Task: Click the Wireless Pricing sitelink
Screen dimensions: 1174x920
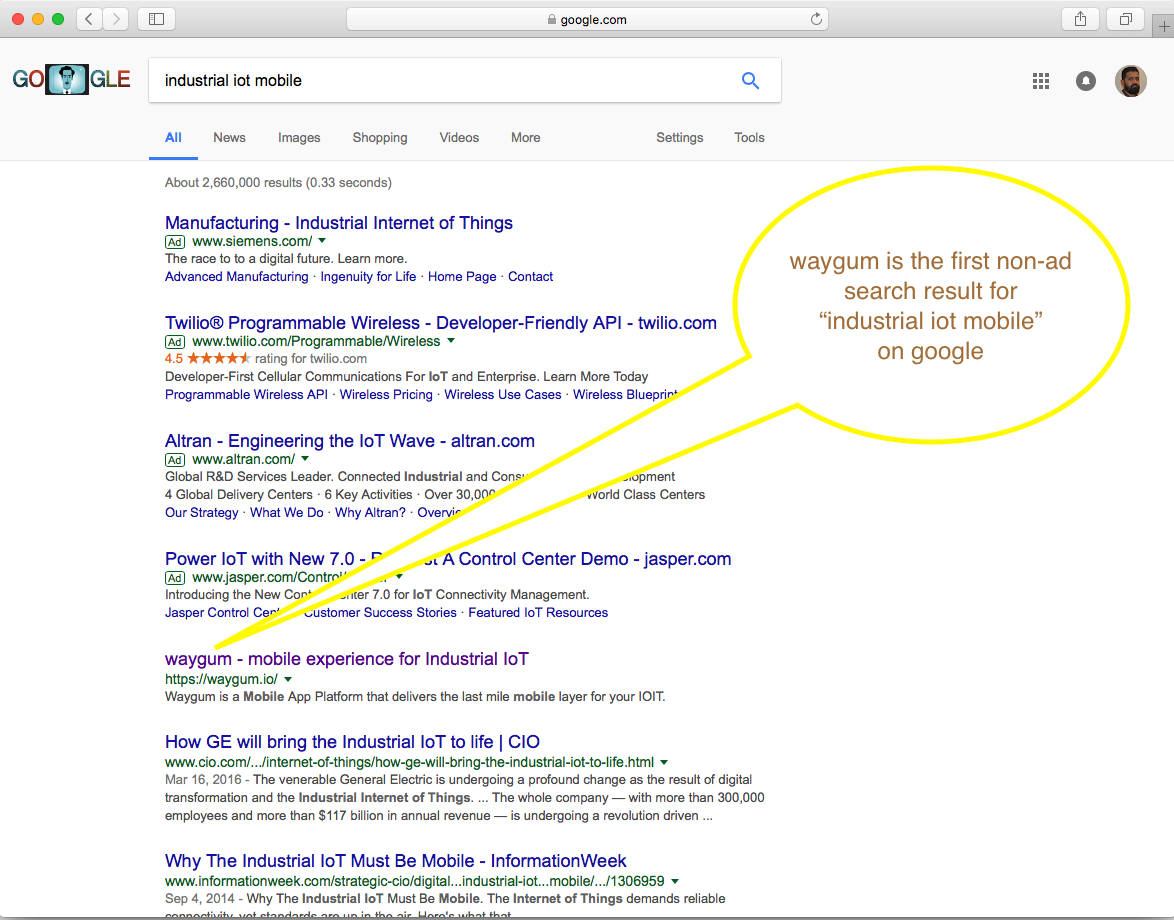Action: click(x=386, y=394)
